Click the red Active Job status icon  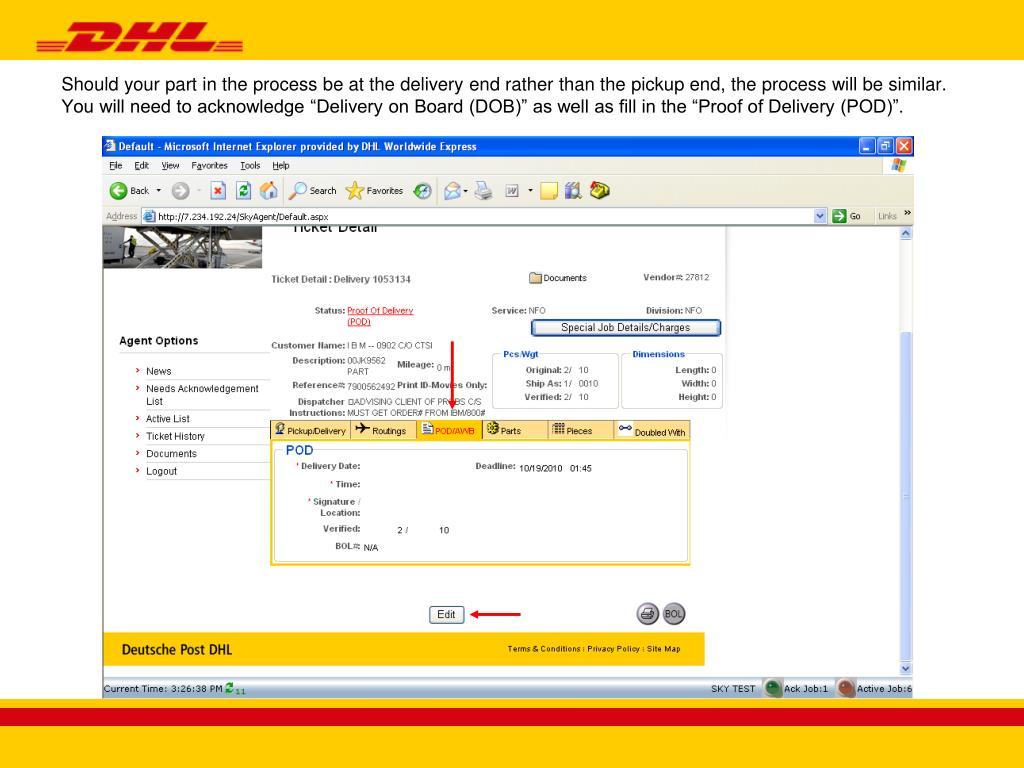846,688
